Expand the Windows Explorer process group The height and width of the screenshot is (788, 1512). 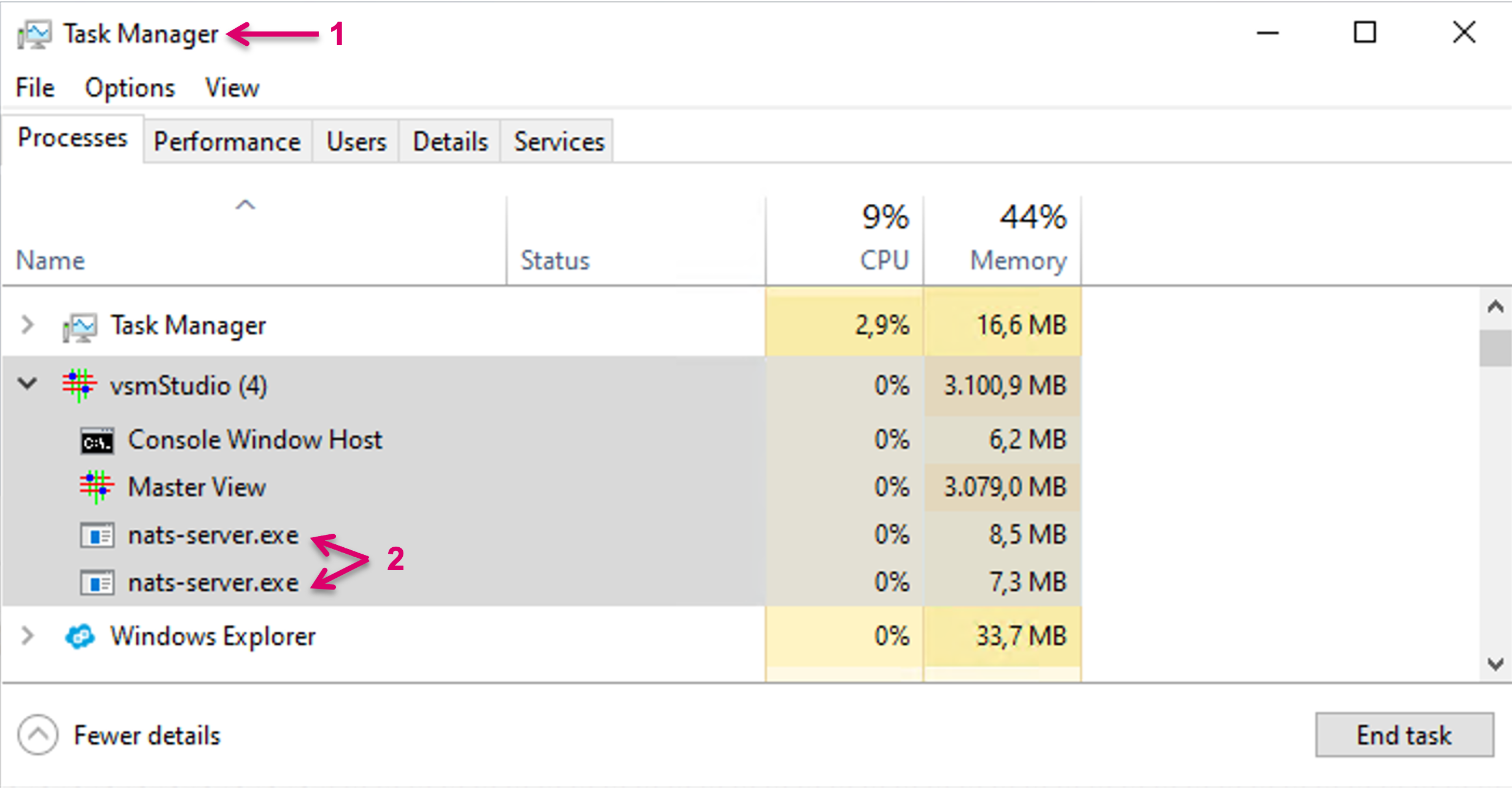tap(27, 635)
